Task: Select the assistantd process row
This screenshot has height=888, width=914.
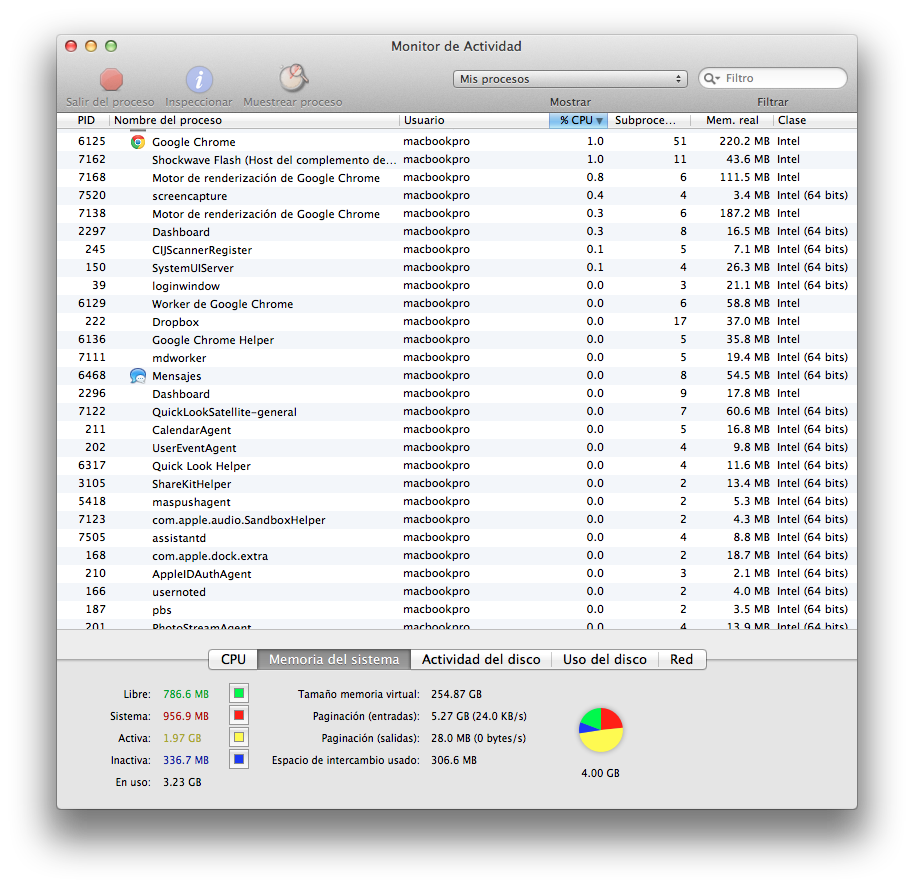Action: tap(457, 538)
